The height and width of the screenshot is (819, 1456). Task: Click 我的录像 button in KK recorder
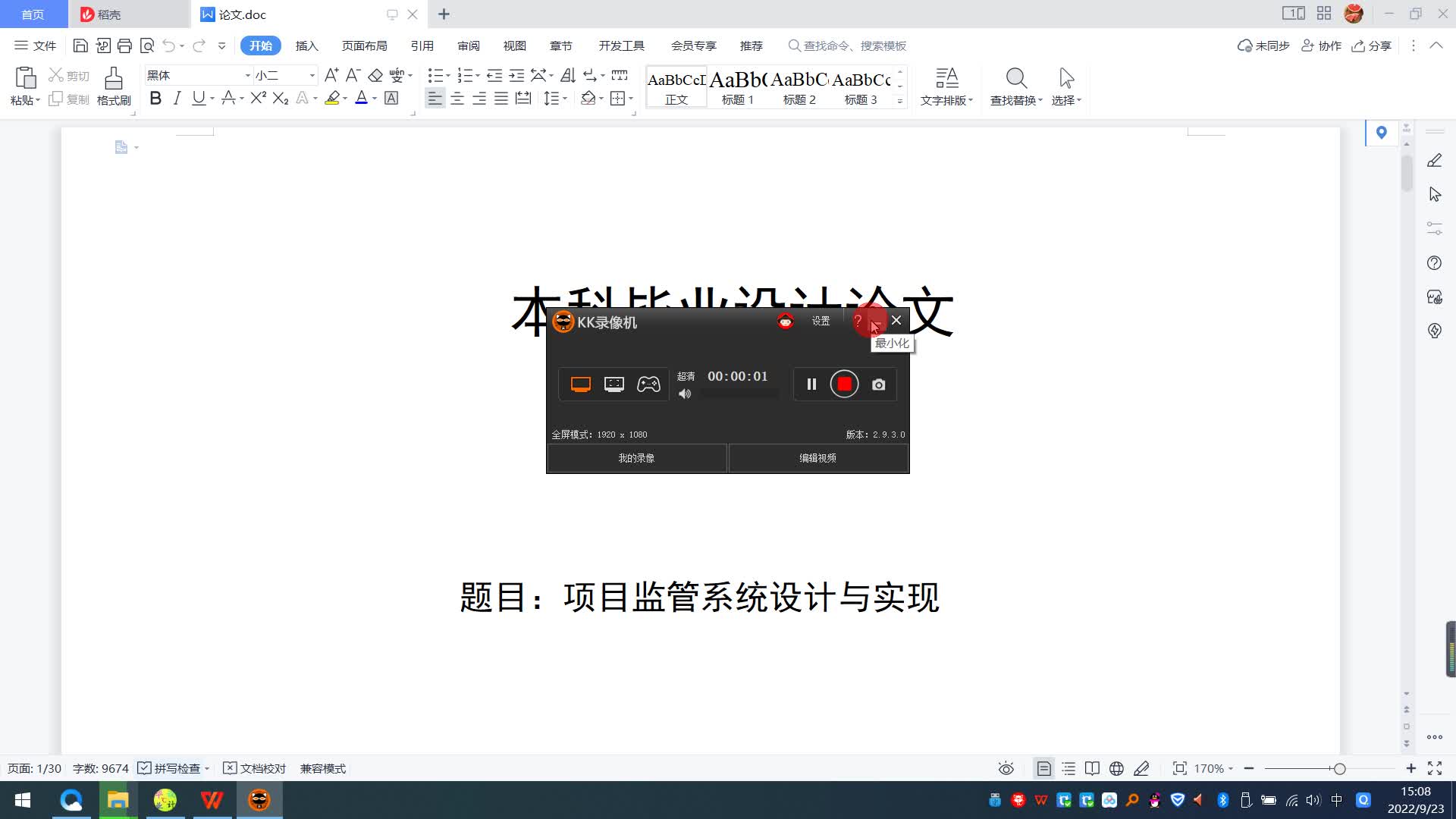636,458
